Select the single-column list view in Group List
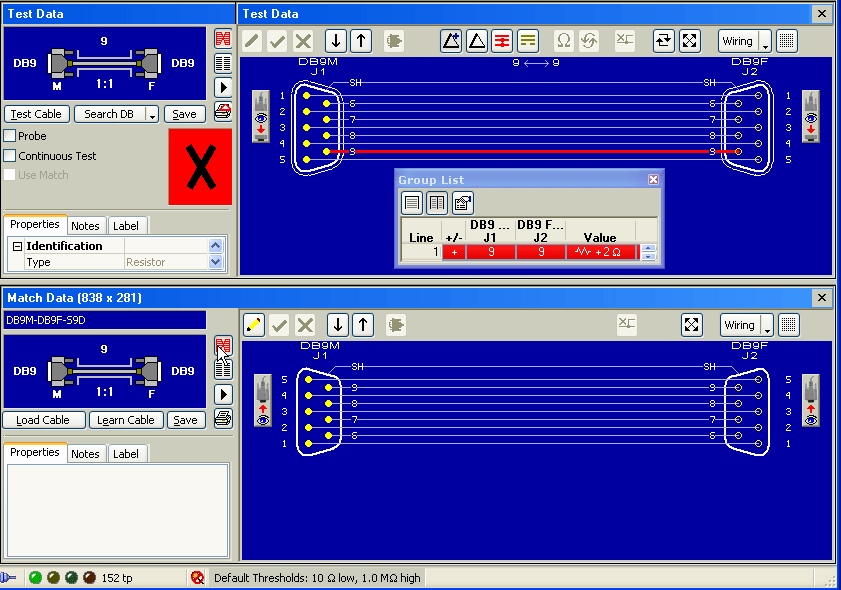The height and width of the screenshot is (590, 841). coord(411,202)
